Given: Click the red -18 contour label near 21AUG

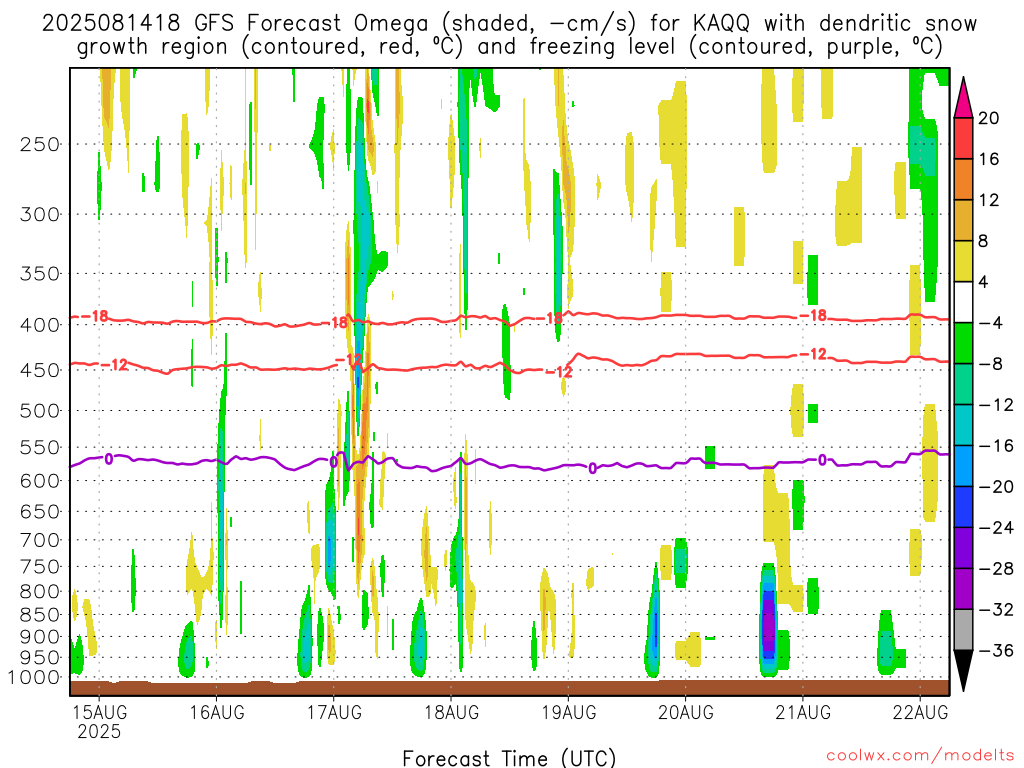Looking at the screenshot, I should coord(814,315).
